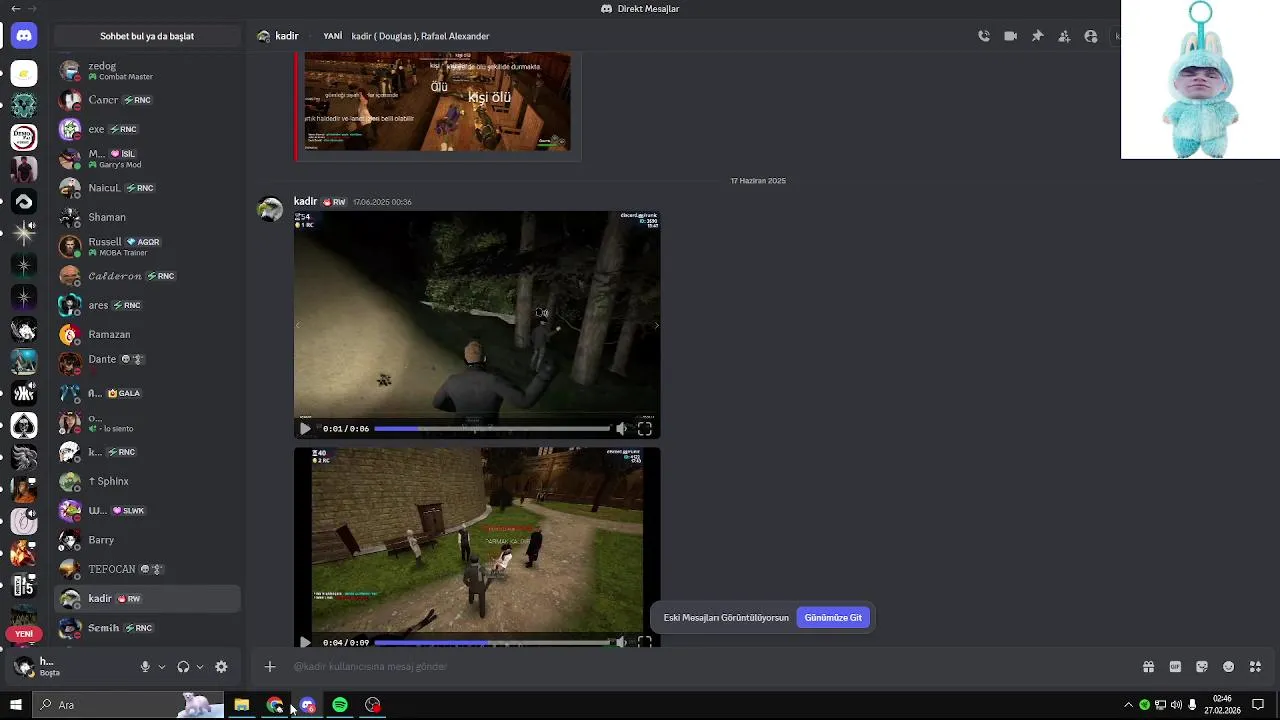Open DM with Cancr
Viewport: 1280px width, 720px height.
pos(147,100)
